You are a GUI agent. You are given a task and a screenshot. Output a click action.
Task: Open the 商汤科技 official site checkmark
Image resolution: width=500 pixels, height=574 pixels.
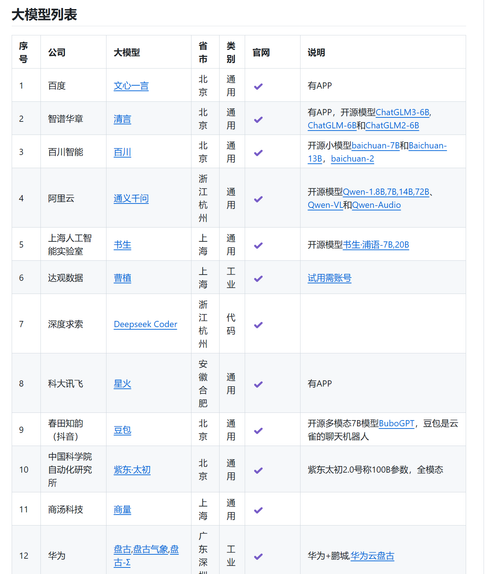click(x=258, y=510)
